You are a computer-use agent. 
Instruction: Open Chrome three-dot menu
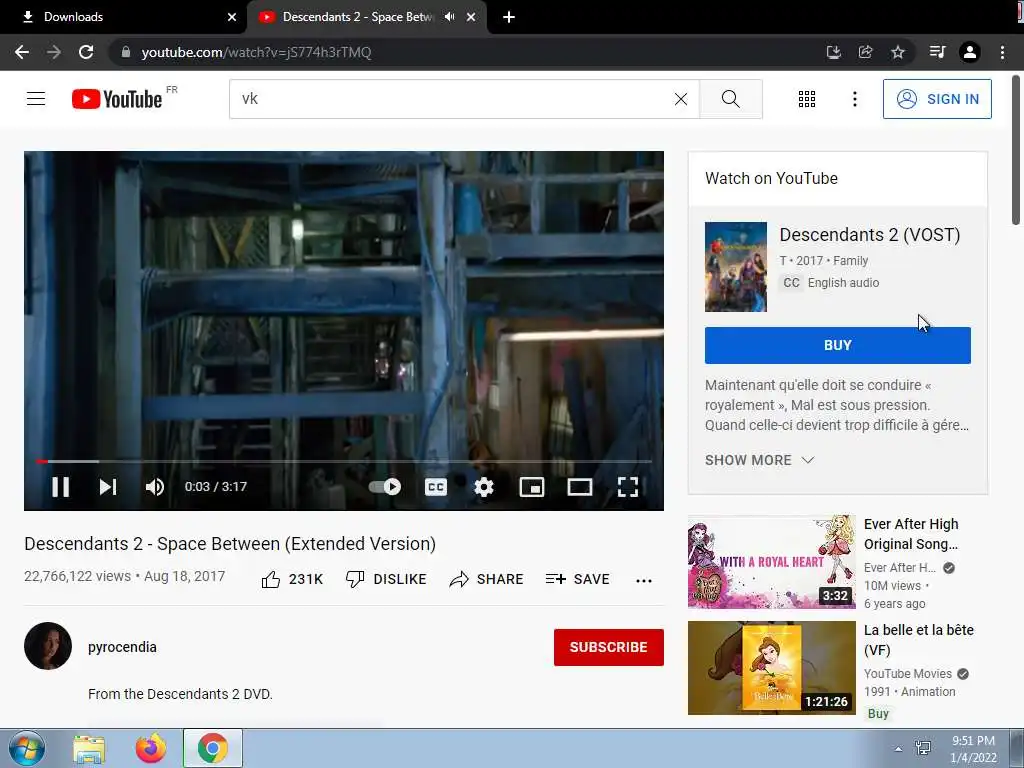pyautogui.click(x=1002, y=52)
